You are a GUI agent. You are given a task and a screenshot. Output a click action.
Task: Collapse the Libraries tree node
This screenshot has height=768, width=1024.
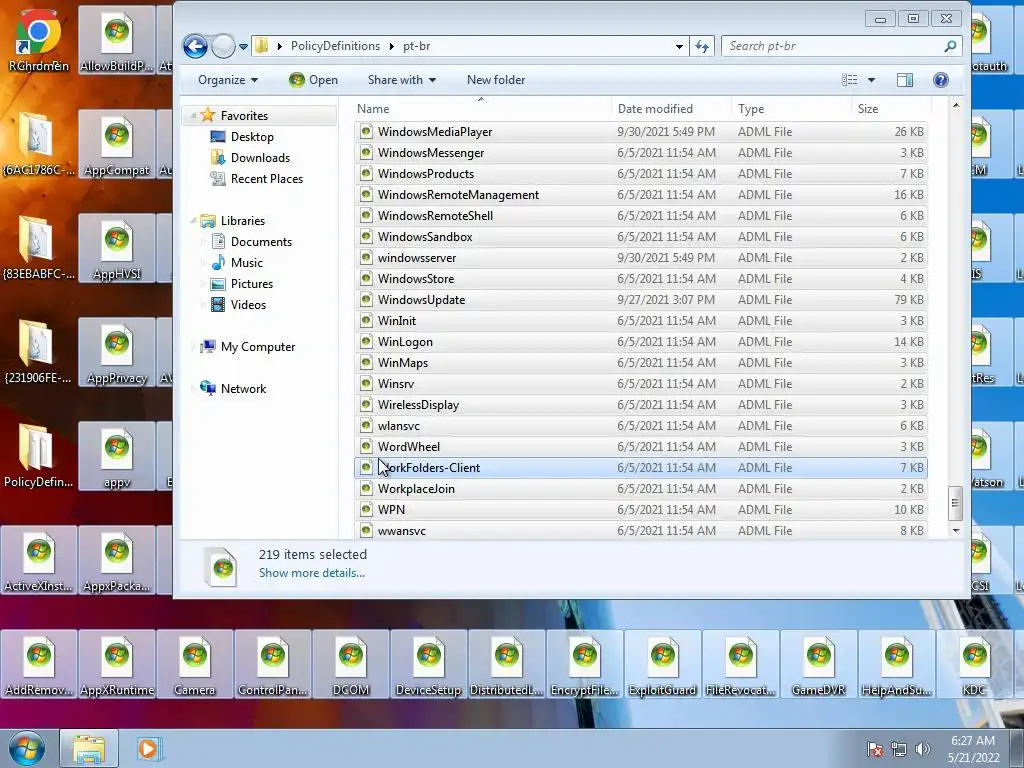pos(193,221)
